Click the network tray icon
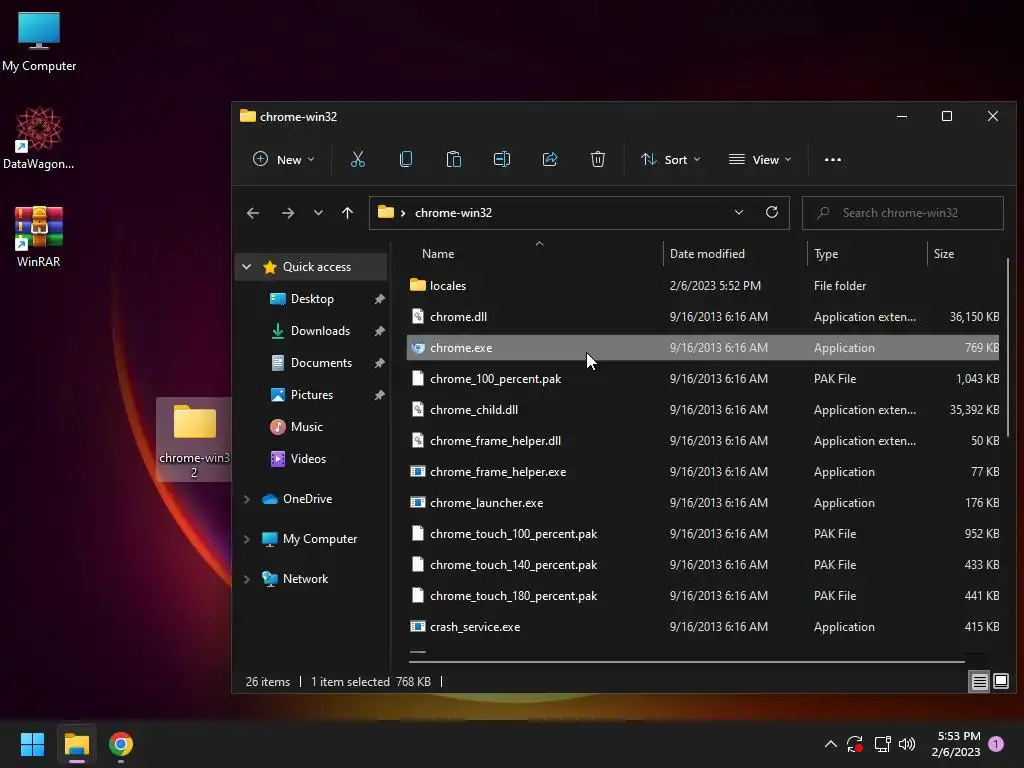1024x768 pixels. [882, 744]
